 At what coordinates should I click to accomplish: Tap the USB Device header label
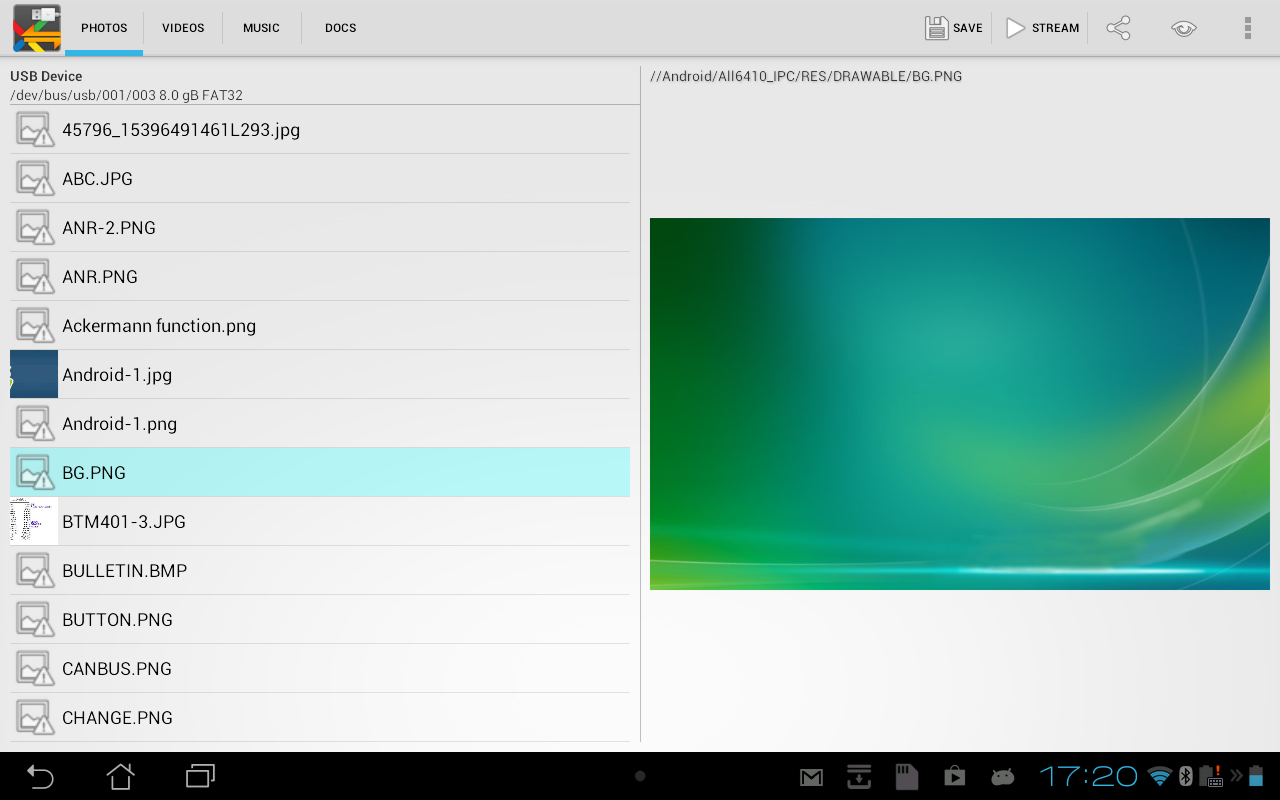coord(46,76)
